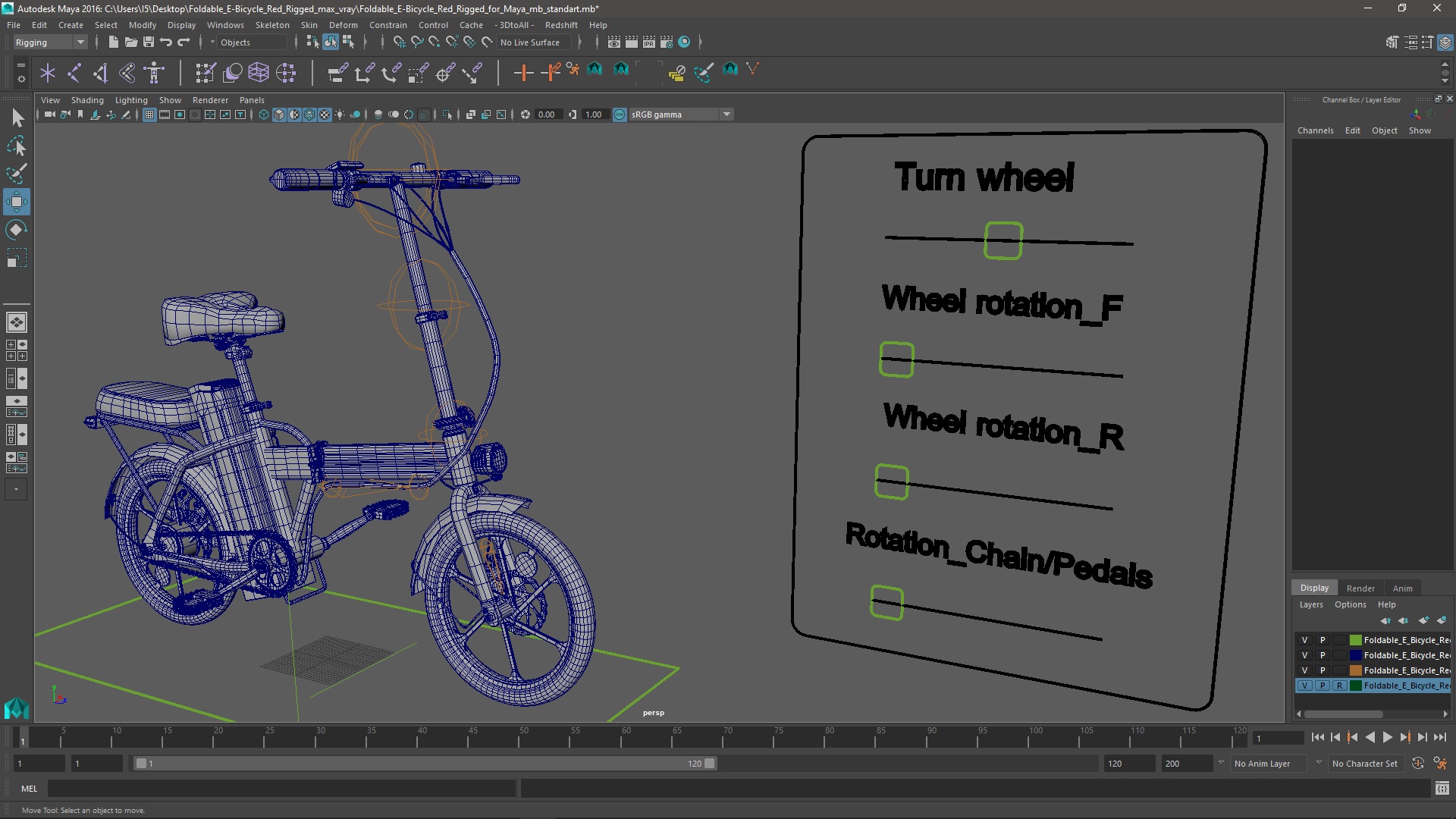Click the blue layer color swatch

(x=1356, y=655)
